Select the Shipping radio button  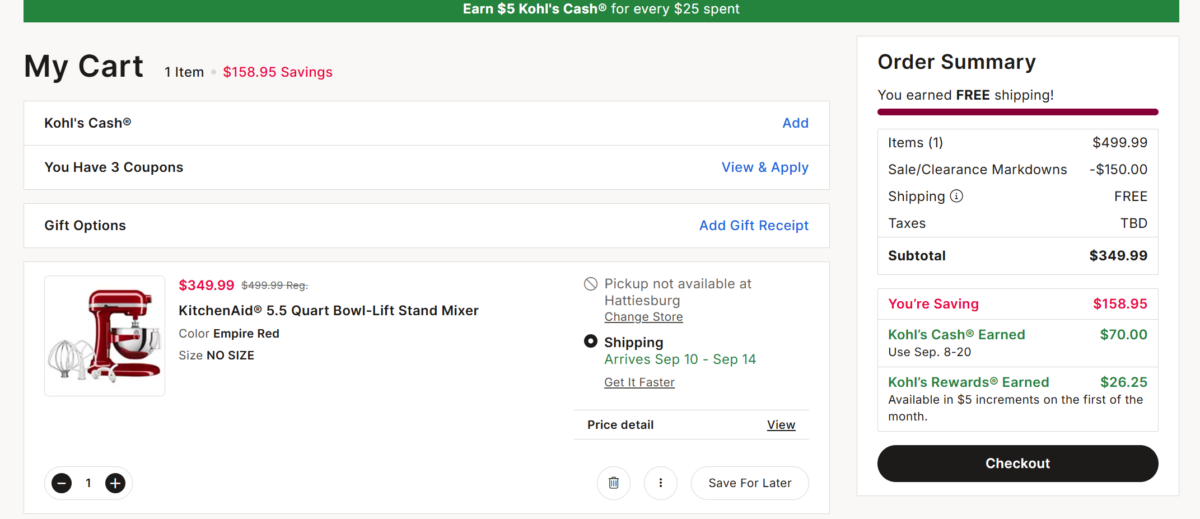click(x=591, y=342)
